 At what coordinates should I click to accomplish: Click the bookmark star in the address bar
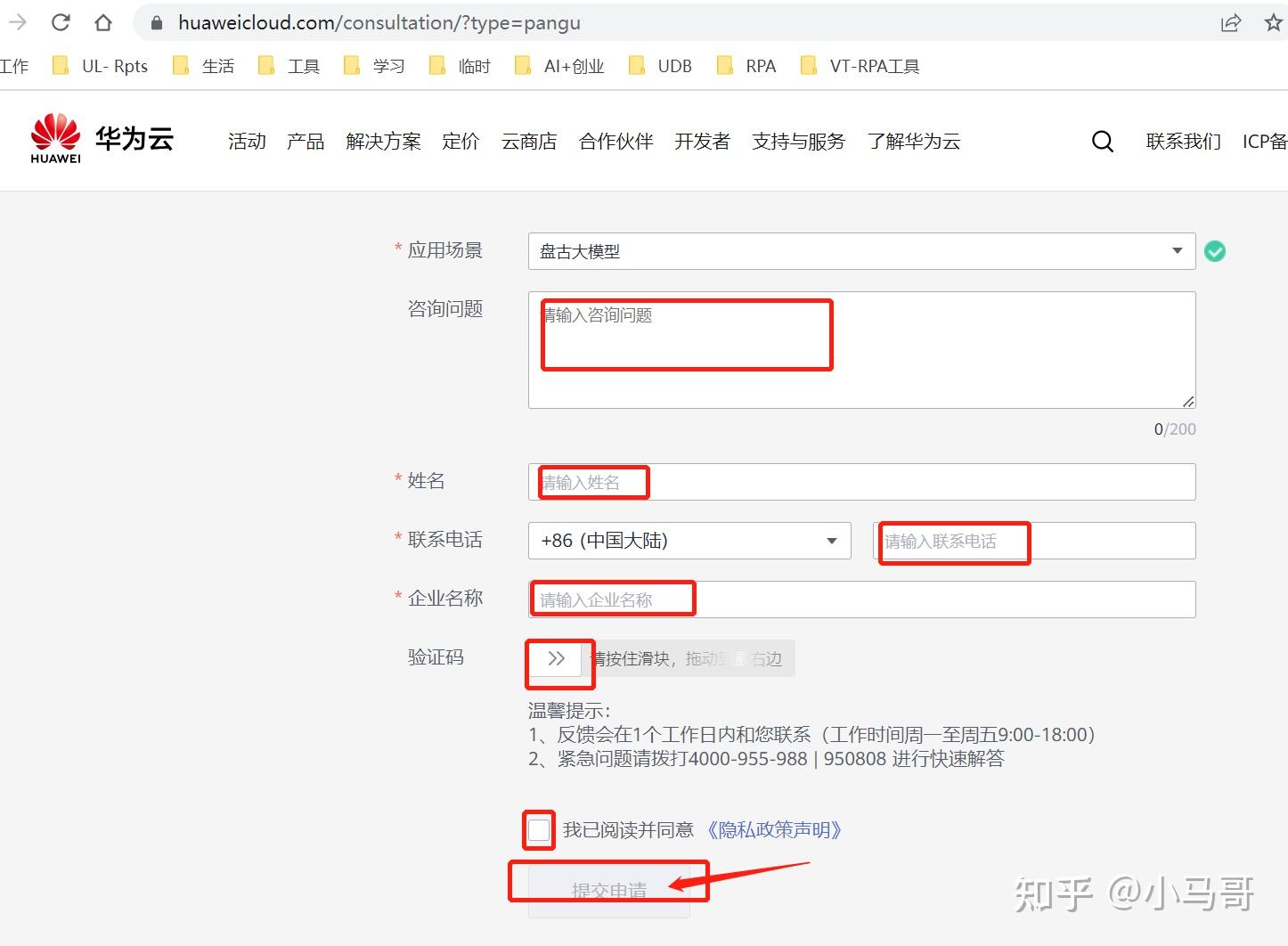(x=1274, y=22)
